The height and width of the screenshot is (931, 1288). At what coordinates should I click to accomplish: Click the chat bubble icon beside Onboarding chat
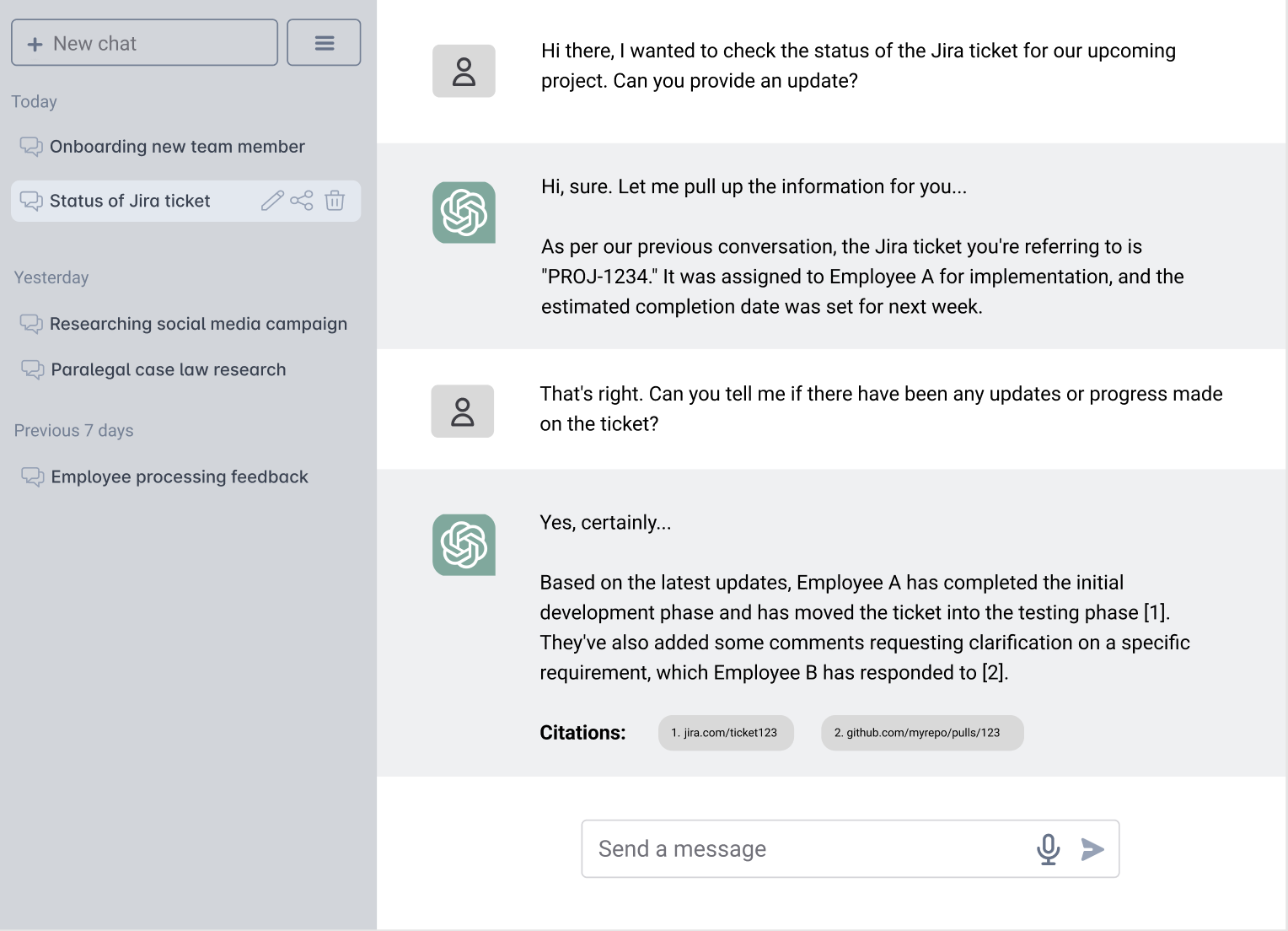pos(31,147)
